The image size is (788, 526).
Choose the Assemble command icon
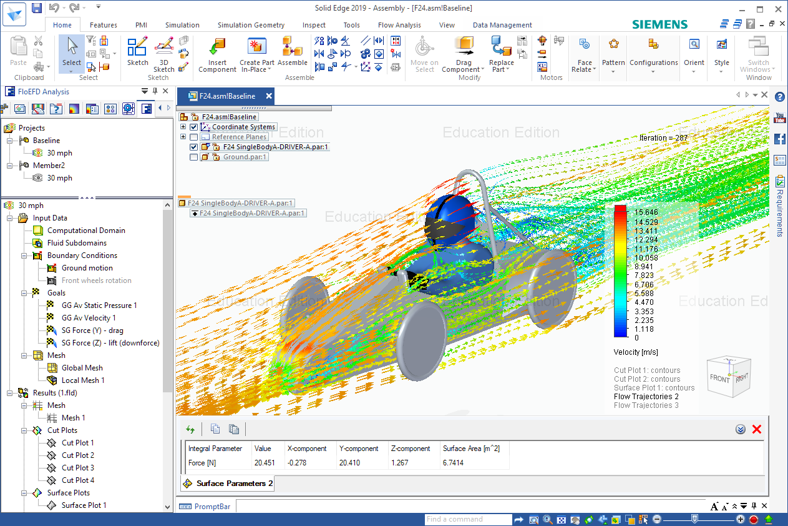pos(292,46)
